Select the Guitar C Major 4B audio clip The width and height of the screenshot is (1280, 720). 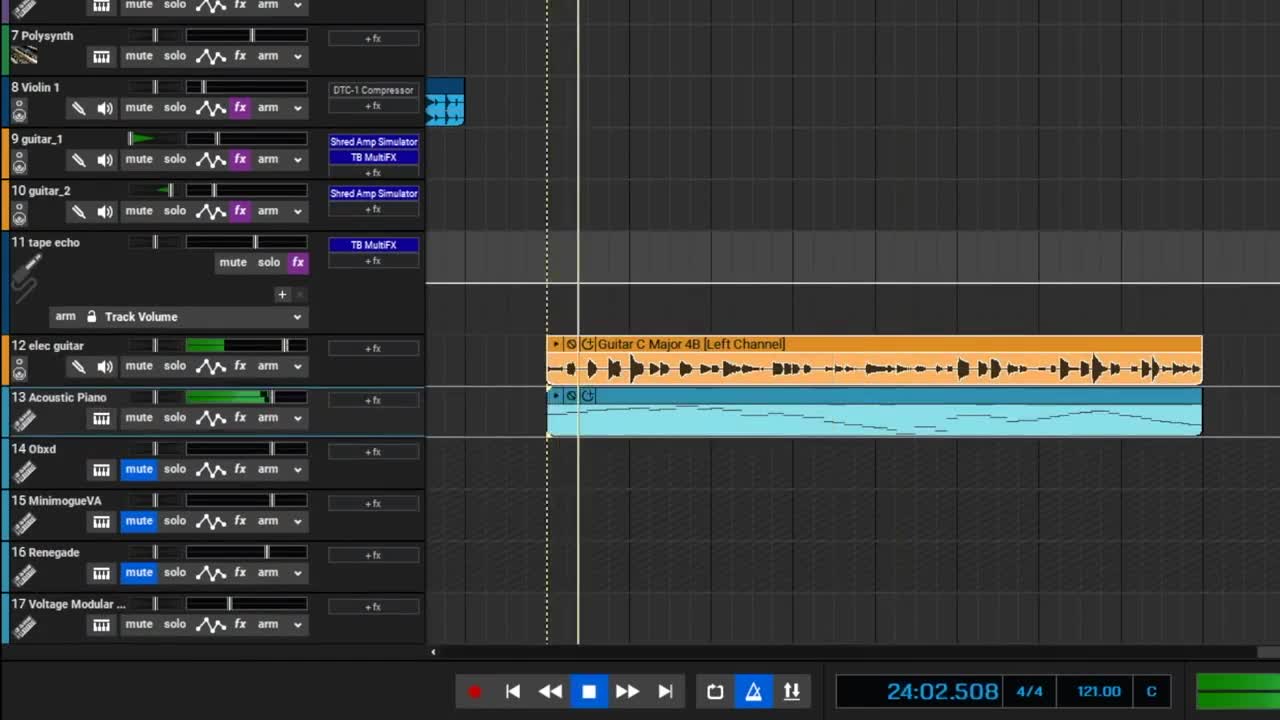click(874, 361)
